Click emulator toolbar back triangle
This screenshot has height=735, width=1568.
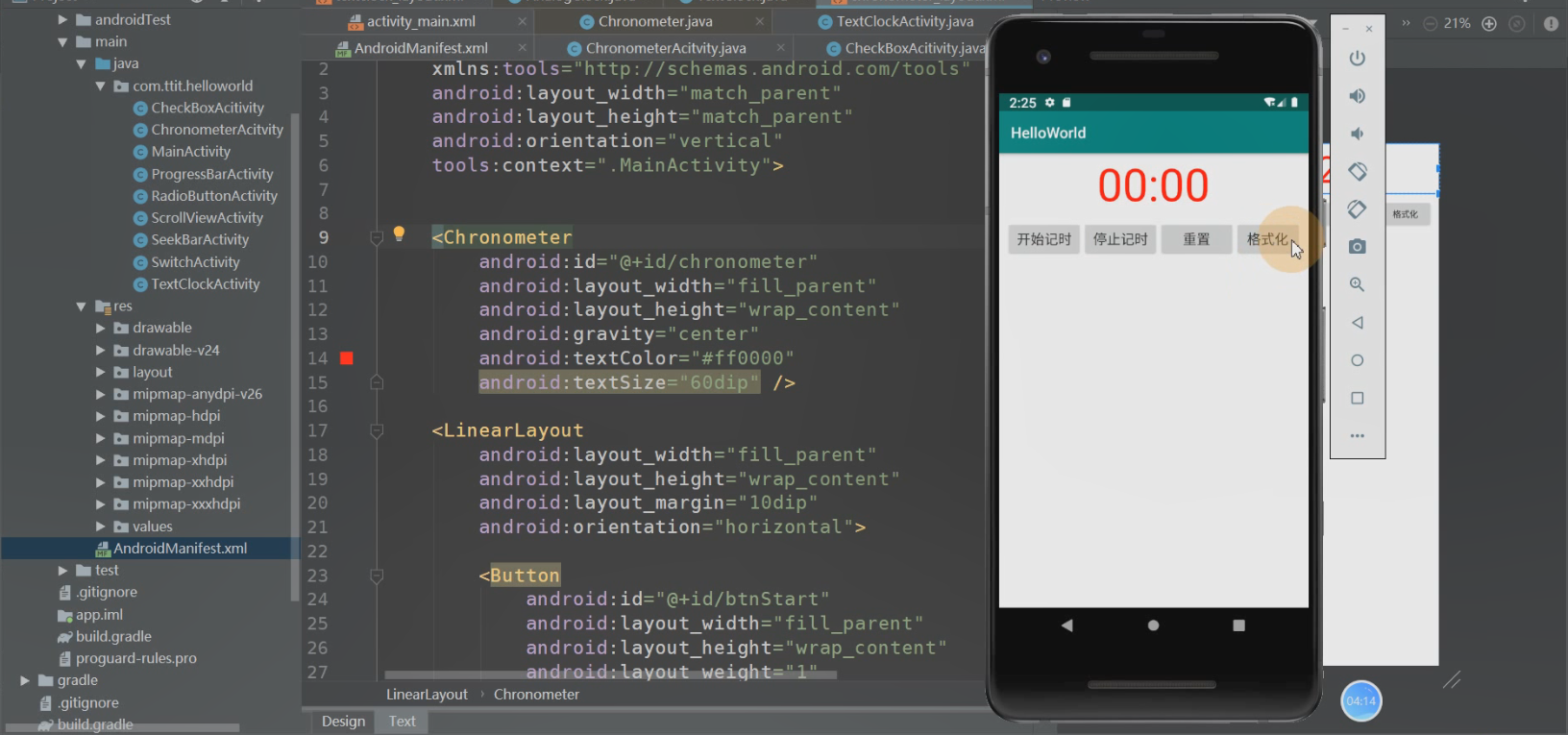(x=1358, y=323)
